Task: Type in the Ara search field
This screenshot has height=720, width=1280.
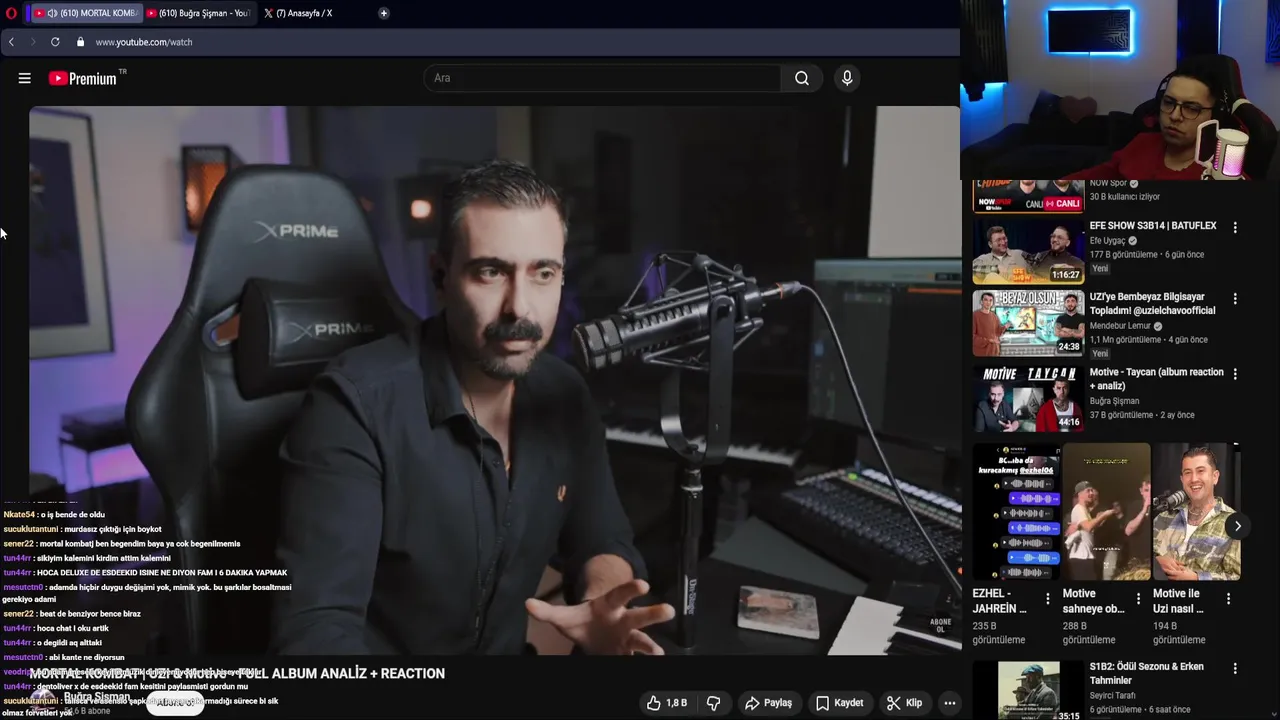Action: [604, 78]
